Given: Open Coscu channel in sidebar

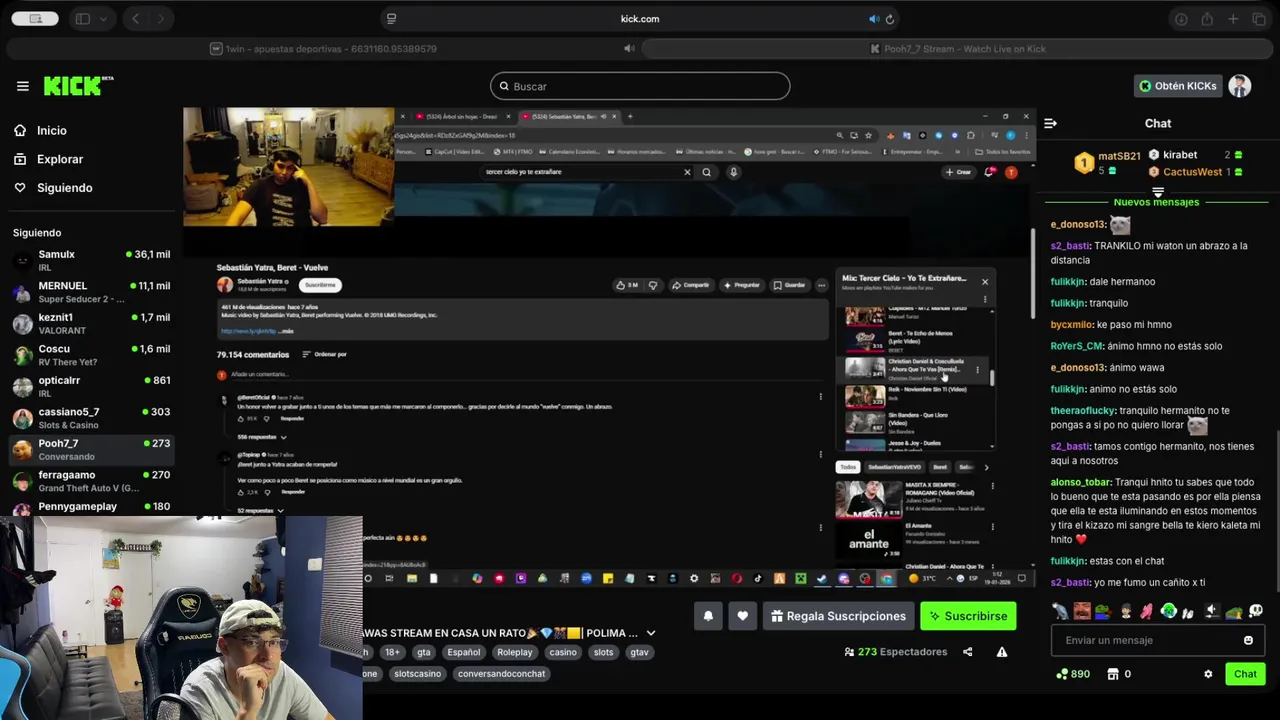Looking at the screenshot, I should point(91,355).
